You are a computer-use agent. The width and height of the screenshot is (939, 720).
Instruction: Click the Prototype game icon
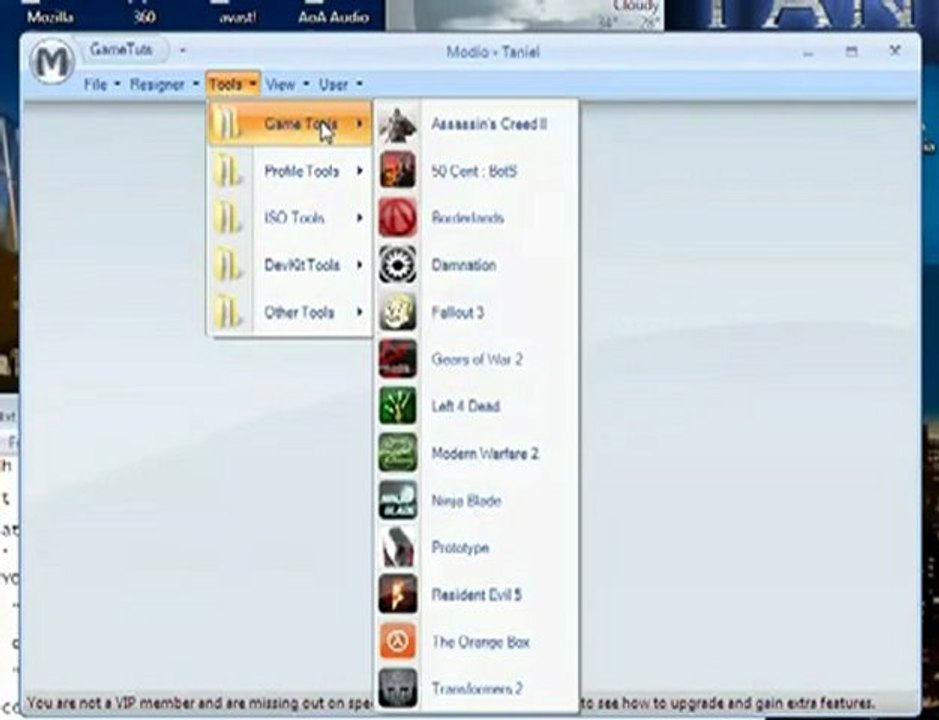click(398, 547)
